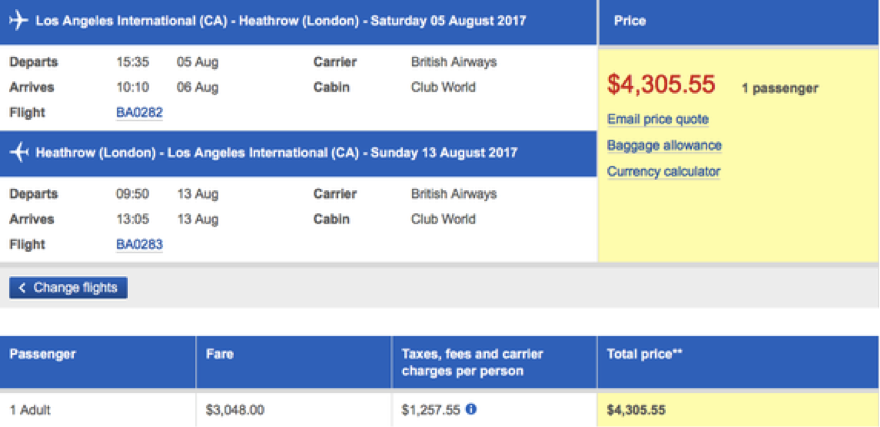The height and width of the screenshot is (427, 880).
Task: Click the airplane icon in the outbound flight header
Action: pyautogui.click(x=19, y=21)
